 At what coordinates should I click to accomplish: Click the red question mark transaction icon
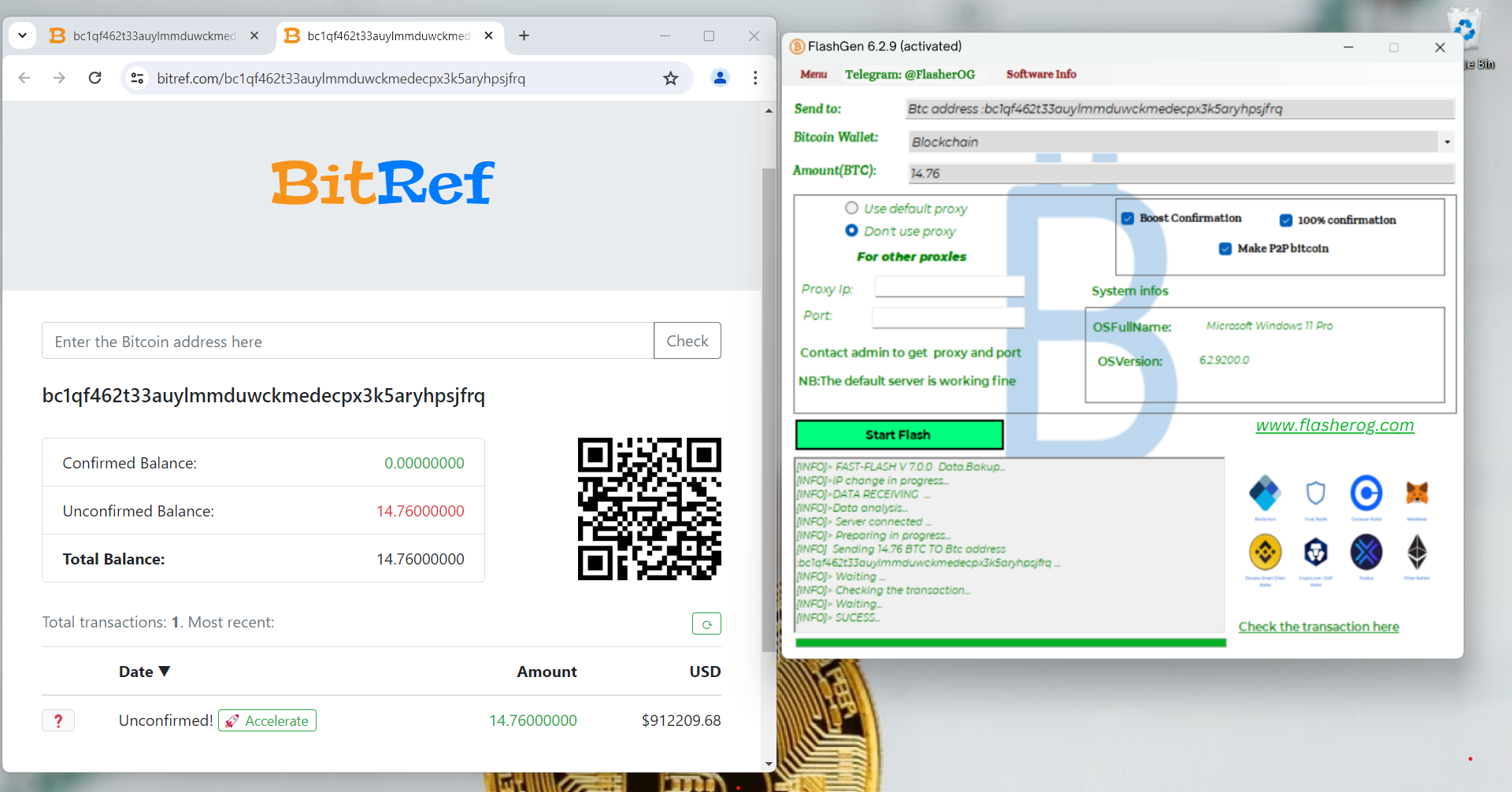tap(58, 720)
